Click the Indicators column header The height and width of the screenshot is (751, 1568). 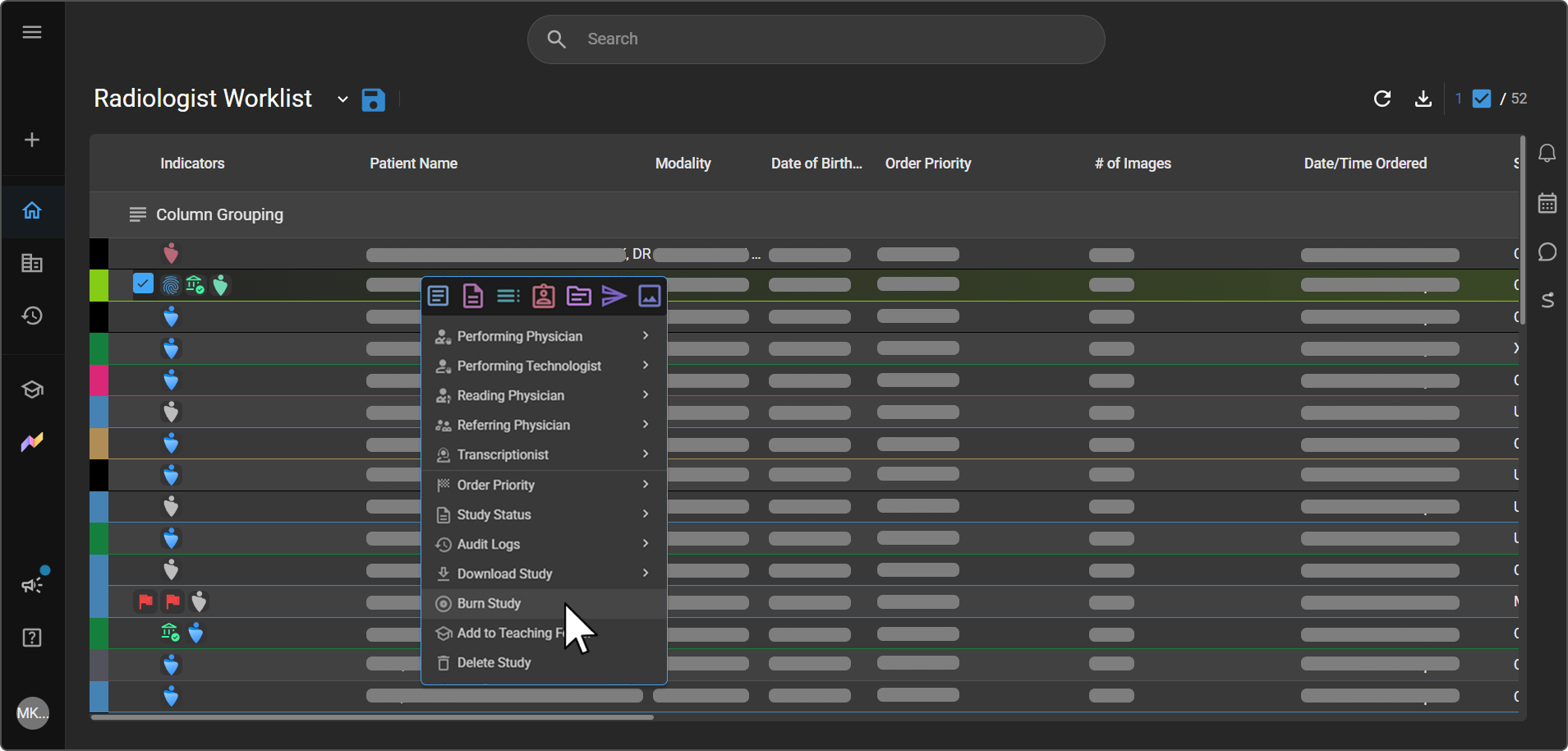tap(192, 164)
